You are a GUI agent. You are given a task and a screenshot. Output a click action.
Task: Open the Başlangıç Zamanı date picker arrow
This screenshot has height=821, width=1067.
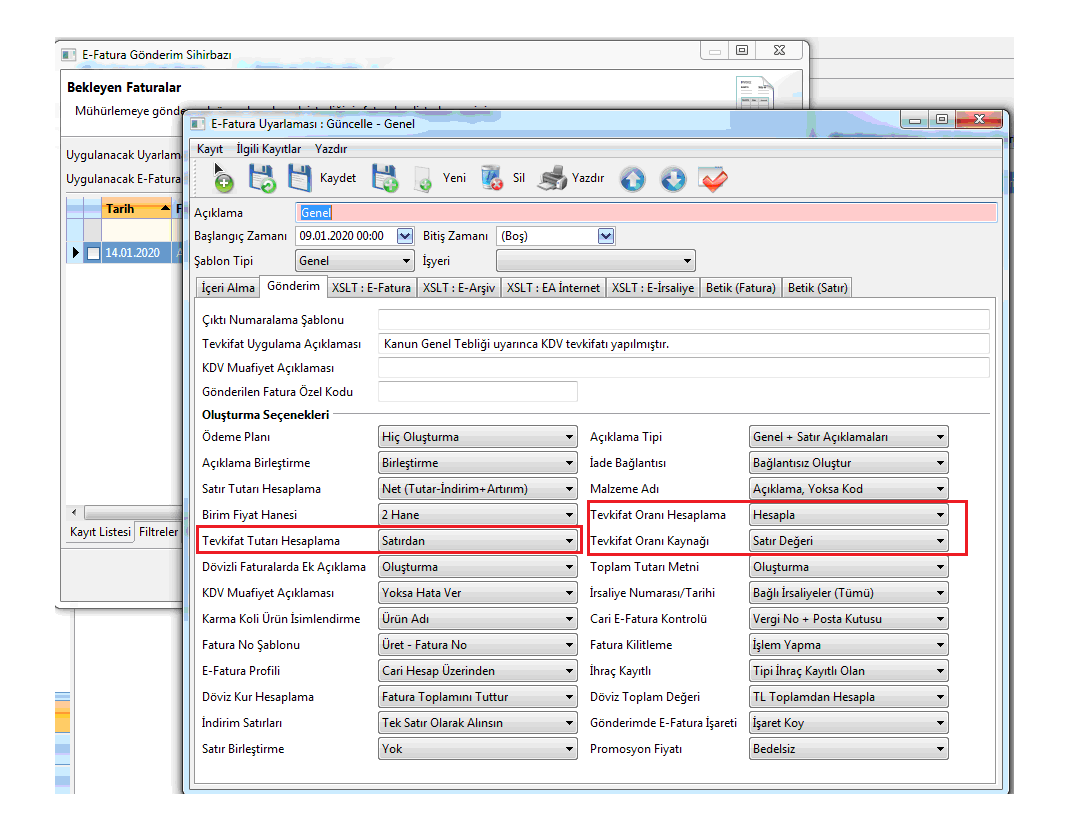(x=404, y=236)
